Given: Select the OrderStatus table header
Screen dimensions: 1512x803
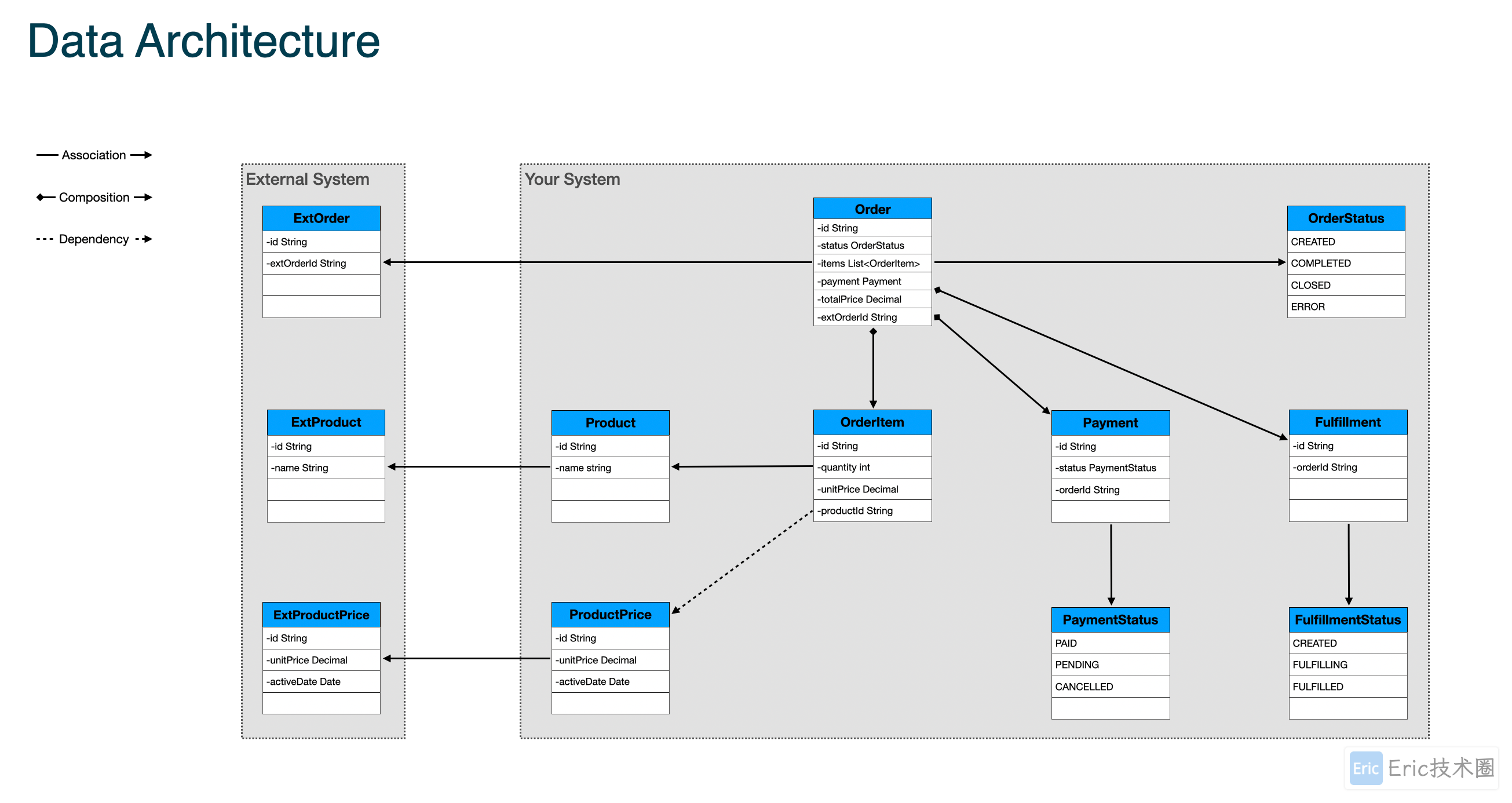Looking at the screenshot, I should coord(1346,218).
